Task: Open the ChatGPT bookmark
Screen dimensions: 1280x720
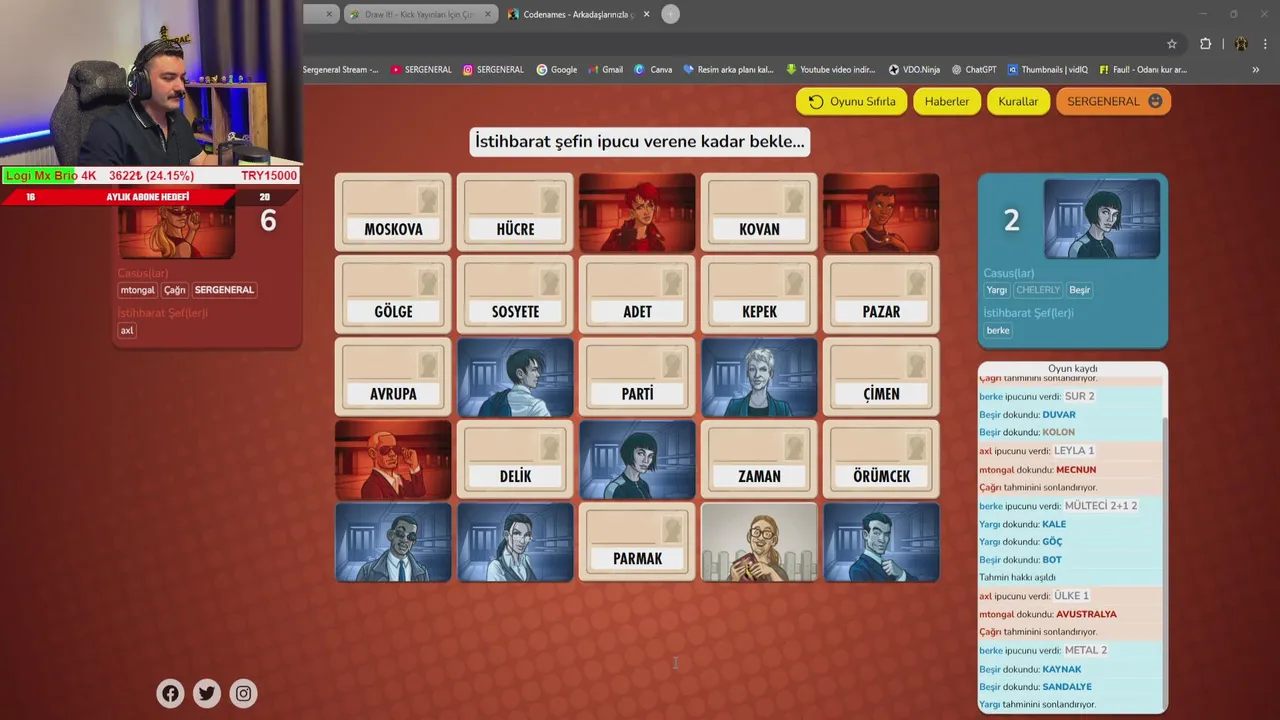Action: click(x=973, y=70)
